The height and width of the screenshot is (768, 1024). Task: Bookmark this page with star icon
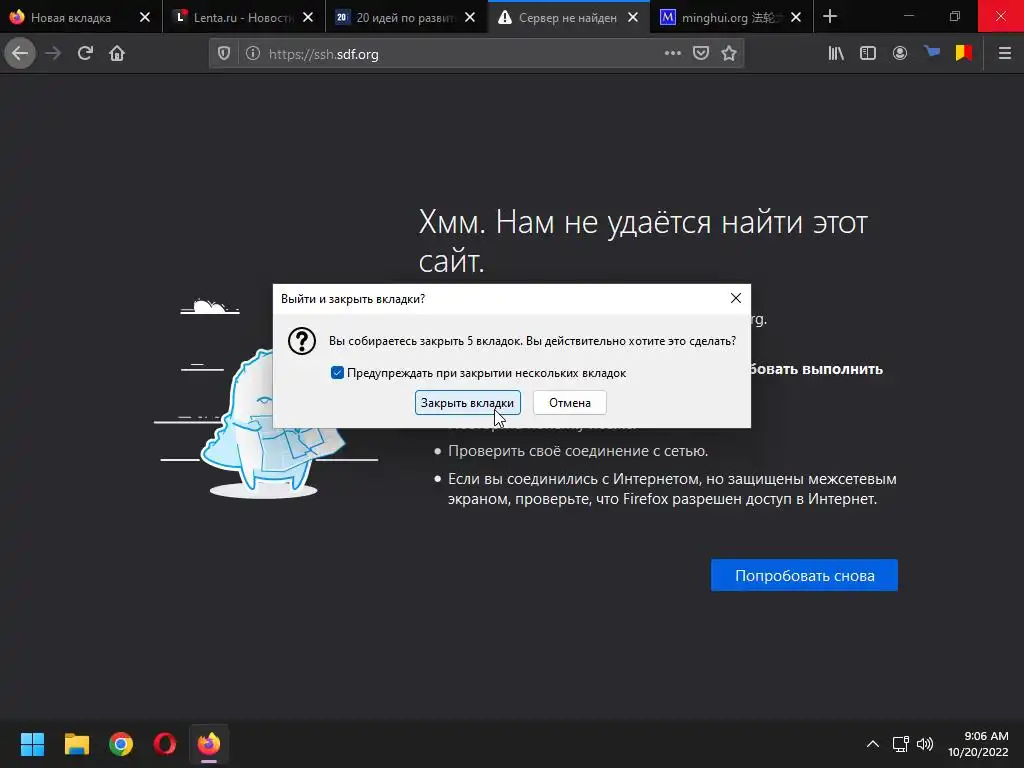tap(729, 54)
